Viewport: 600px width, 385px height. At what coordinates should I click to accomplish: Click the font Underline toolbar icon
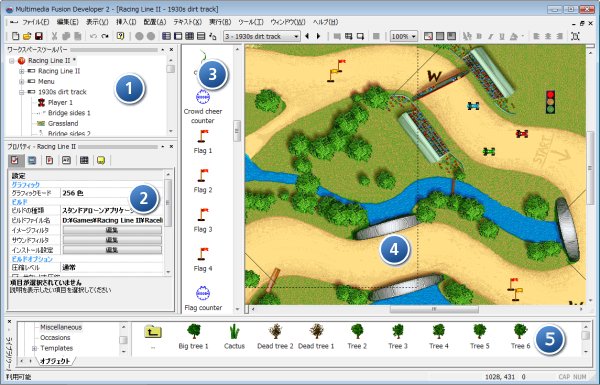click(x=502, y=36)
